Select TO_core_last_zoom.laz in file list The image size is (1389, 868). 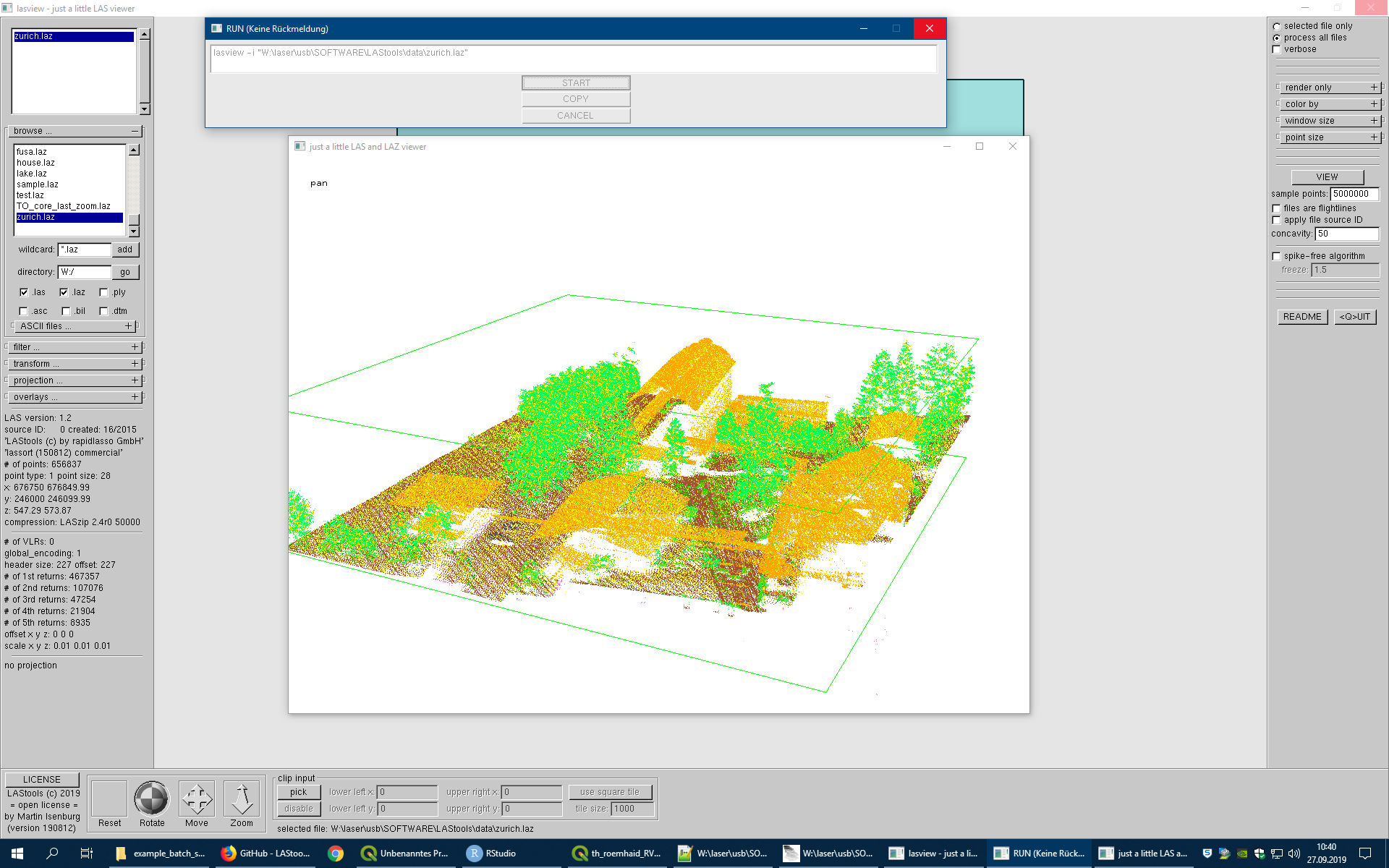click(64, 206)
